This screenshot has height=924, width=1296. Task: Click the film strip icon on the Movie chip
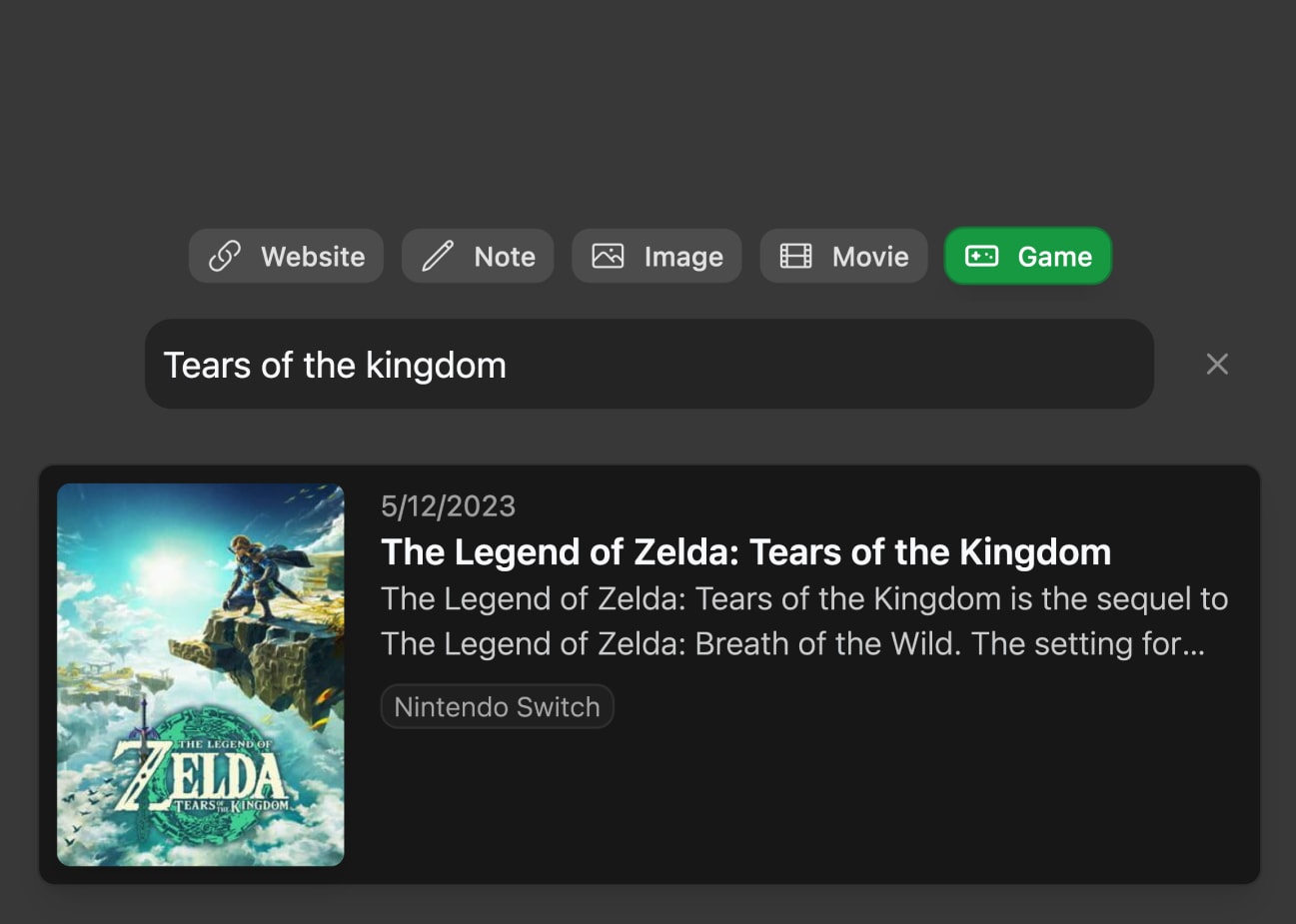click(795, 257)
